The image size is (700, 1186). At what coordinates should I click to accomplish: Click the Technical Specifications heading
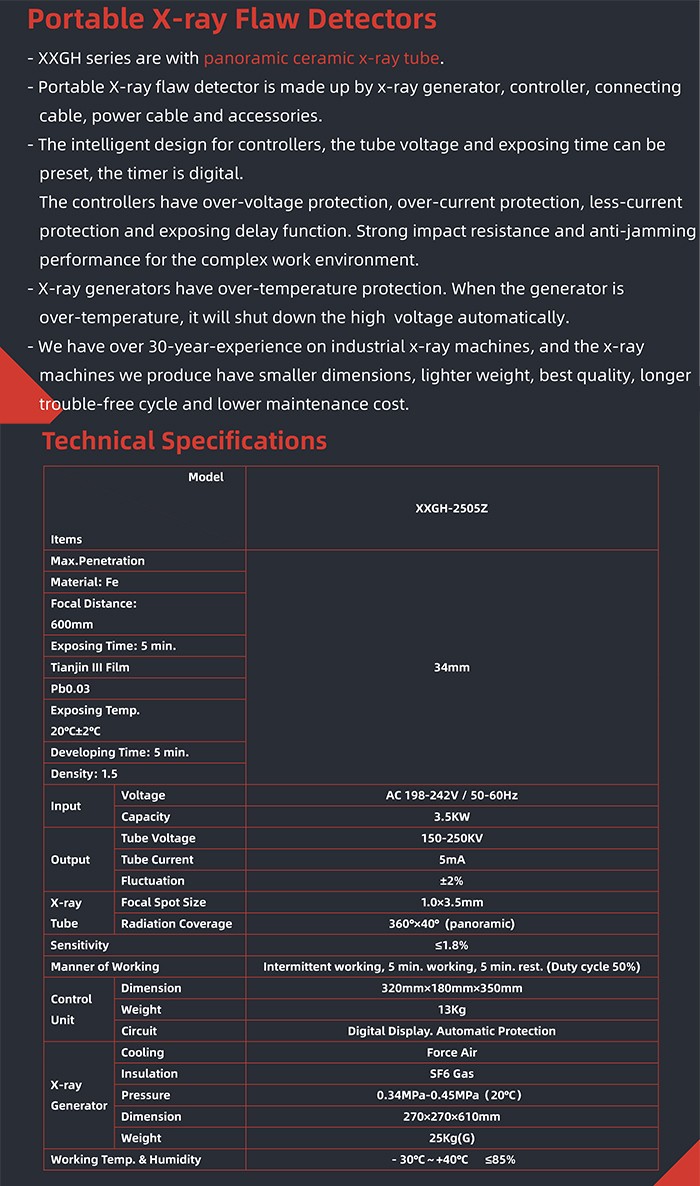point(184,440)
